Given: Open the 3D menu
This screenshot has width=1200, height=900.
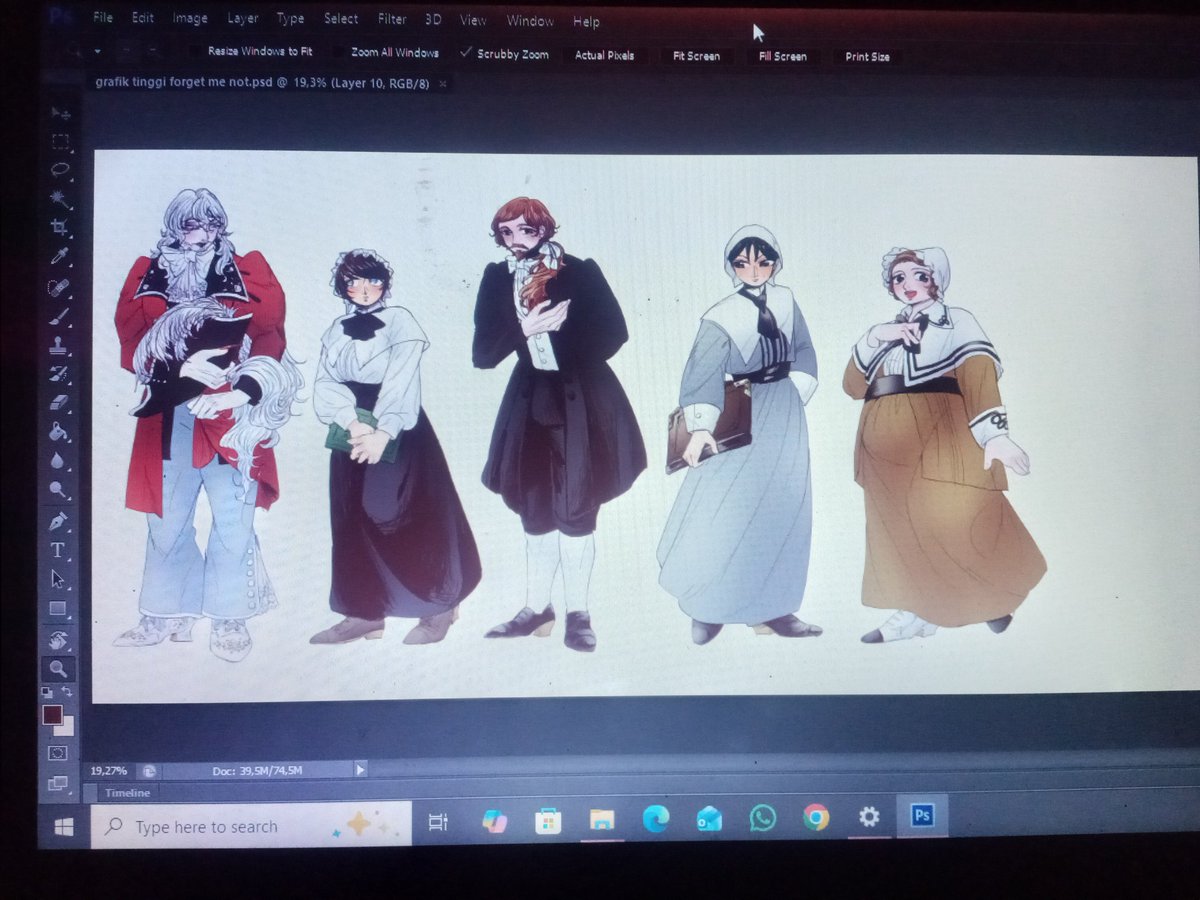Looking at the screenshot, I should click(433, 19).
